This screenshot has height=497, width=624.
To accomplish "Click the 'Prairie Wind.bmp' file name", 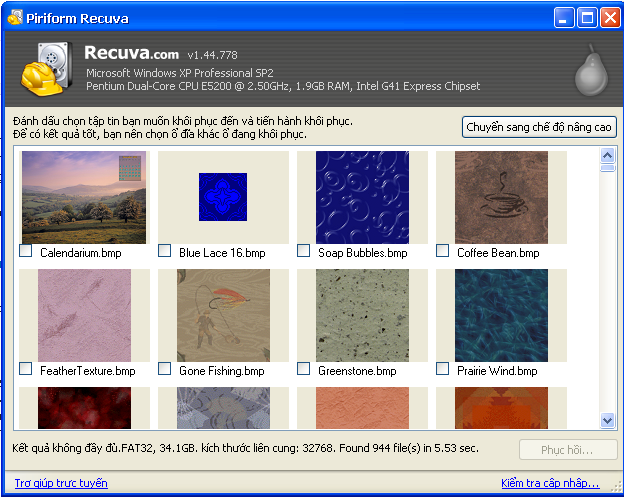I will [x=497, y=371].
